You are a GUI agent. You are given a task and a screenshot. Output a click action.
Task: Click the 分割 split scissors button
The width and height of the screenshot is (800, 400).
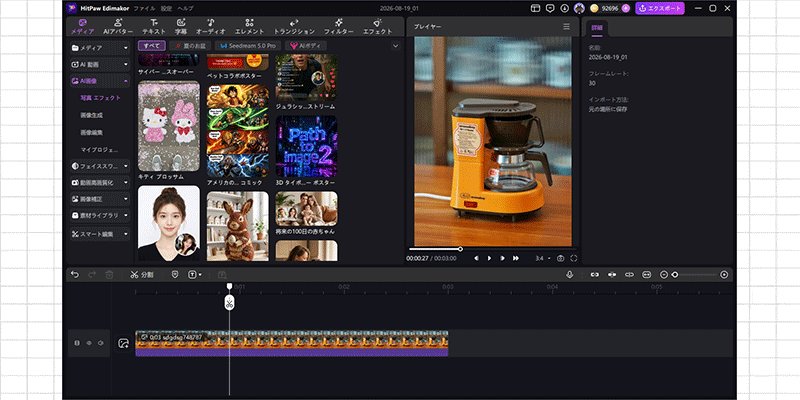pos(141,274)
